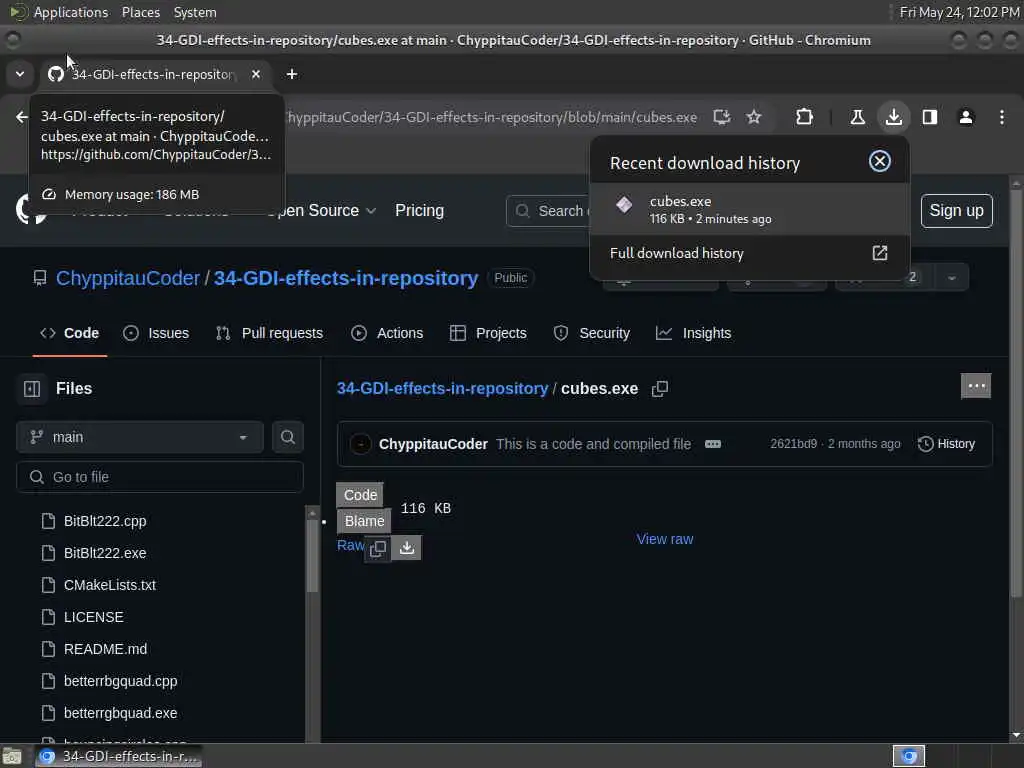Open BitBlt222.cpp in file tree

tap(105, 521)
